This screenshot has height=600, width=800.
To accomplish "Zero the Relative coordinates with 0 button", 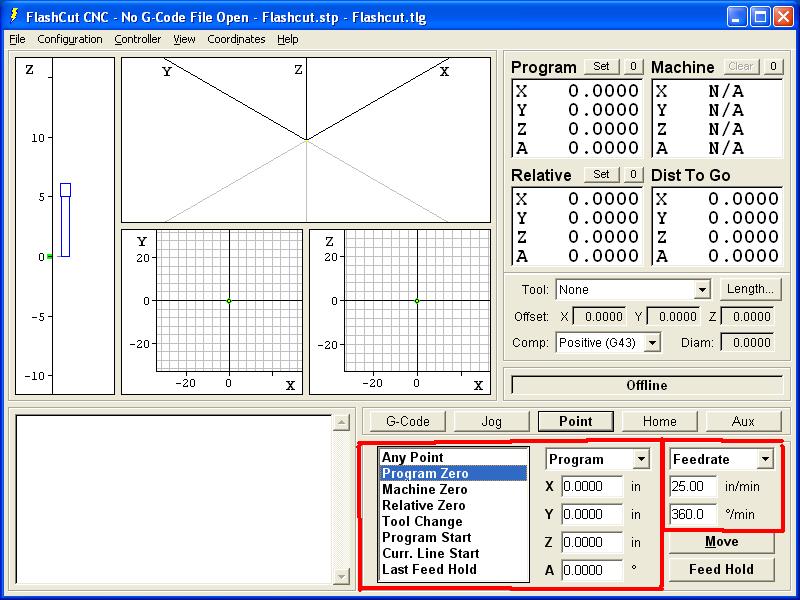I will click(633, 174).
